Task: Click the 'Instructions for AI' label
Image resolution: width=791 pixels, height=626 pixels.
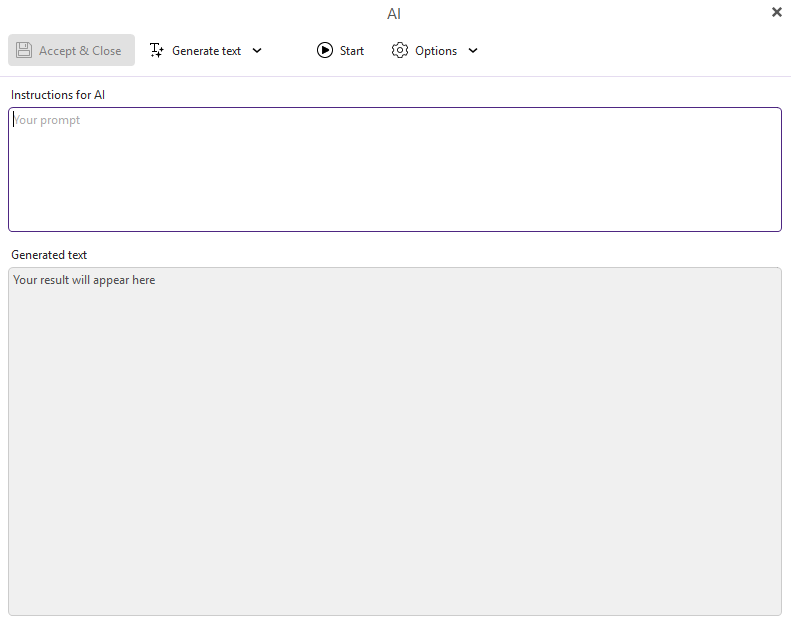Action: coord(58,95)
